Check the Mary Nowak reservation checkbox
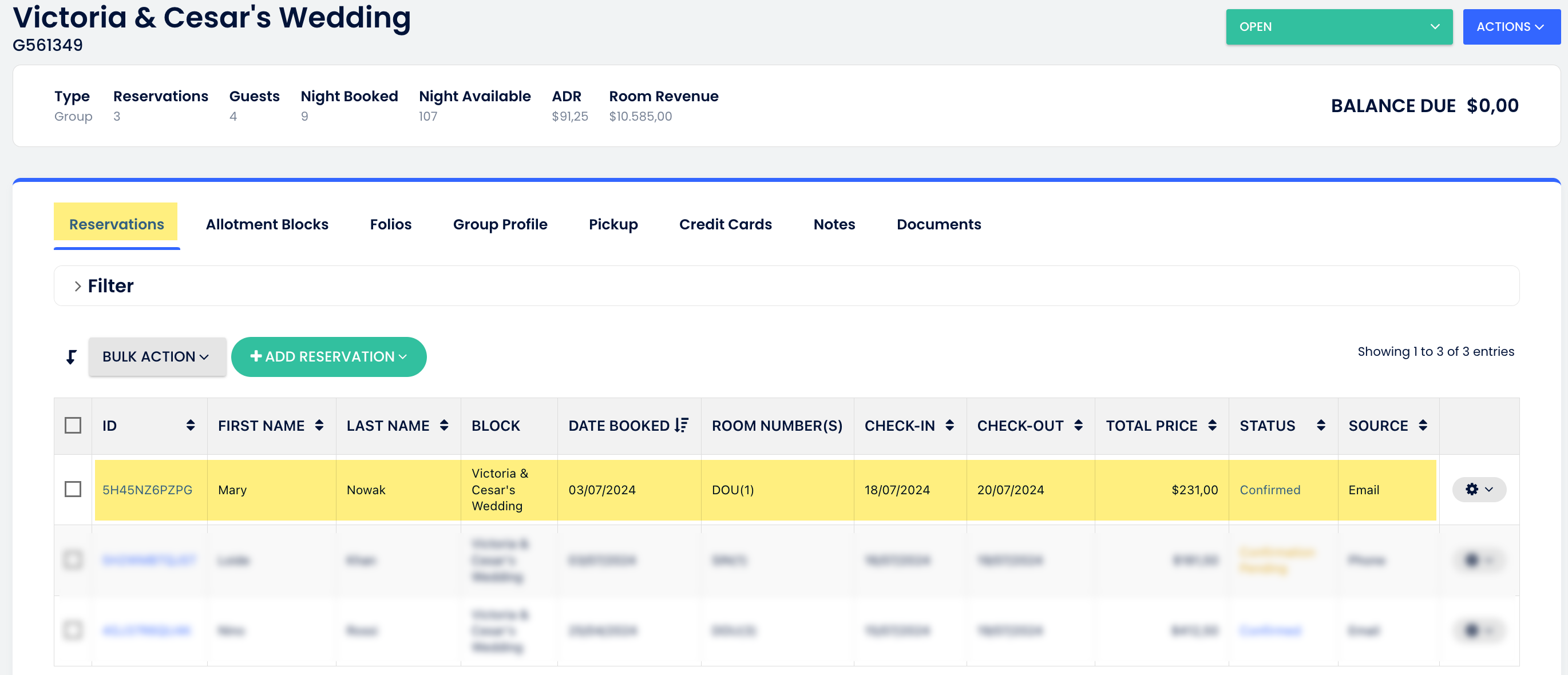 pos(73,489)
